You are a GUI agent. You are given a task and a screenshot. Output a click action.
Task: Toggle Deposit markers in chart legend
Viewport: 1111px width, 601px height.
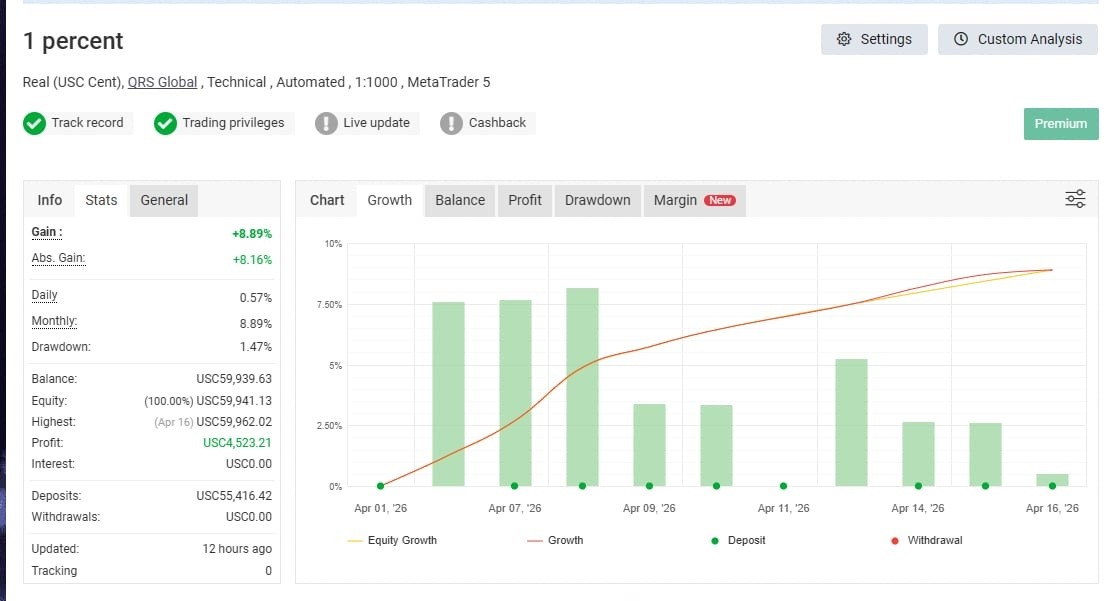click(x=738, y=540)
